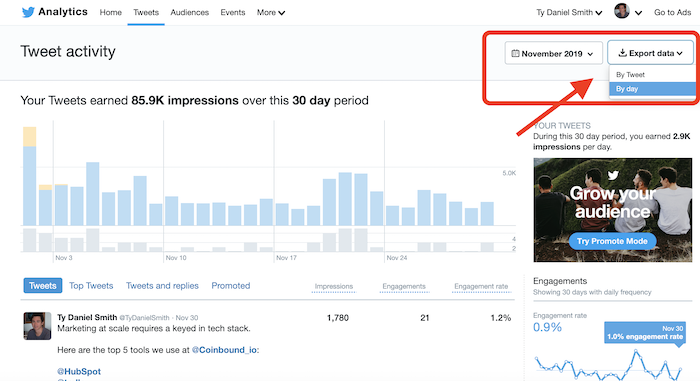The height and width of the screenshot is (381, 700).
Task: Open the @Coinbound_io mention link
Action: pos(224,350)
